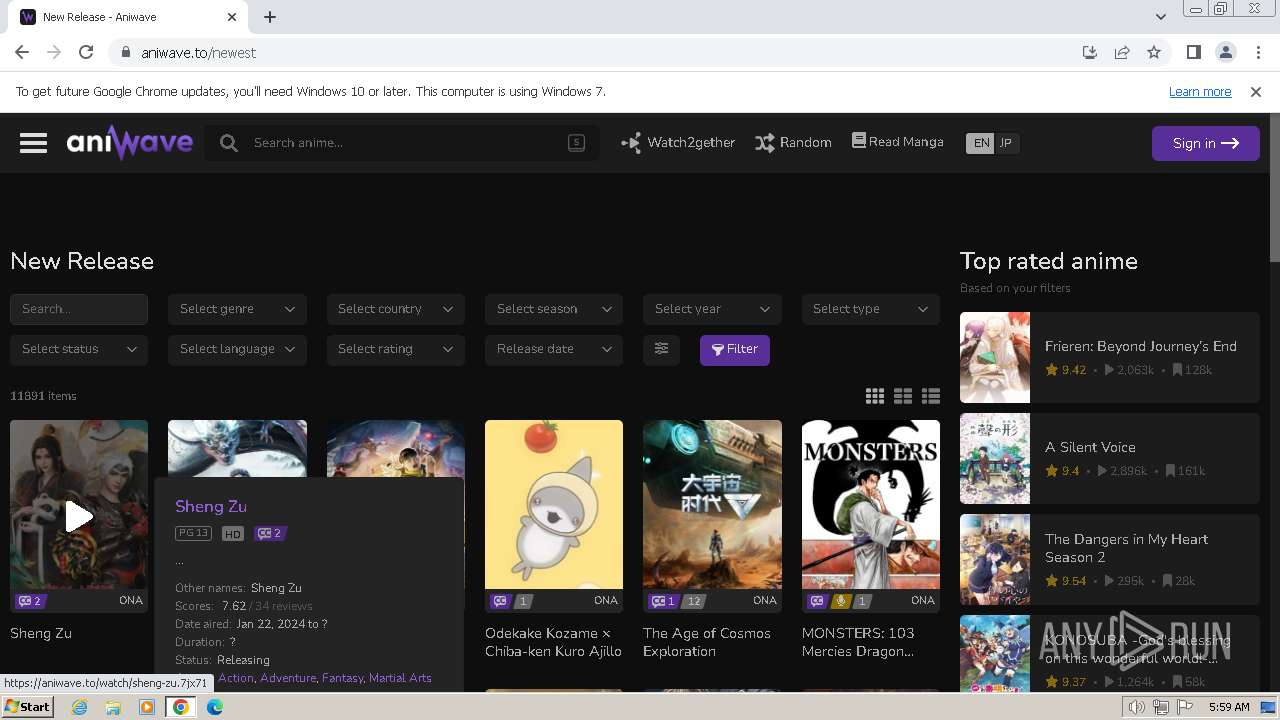Open the tab search chevron
Image resolution: width=1280 pixels, height=720 pixels.
(1160, 16)
